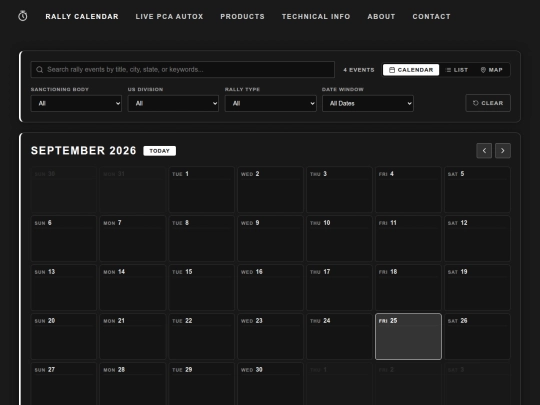Viewport: 540px width, 405px height.
Task: Open US Division dropdown
Action: (173, 103)
